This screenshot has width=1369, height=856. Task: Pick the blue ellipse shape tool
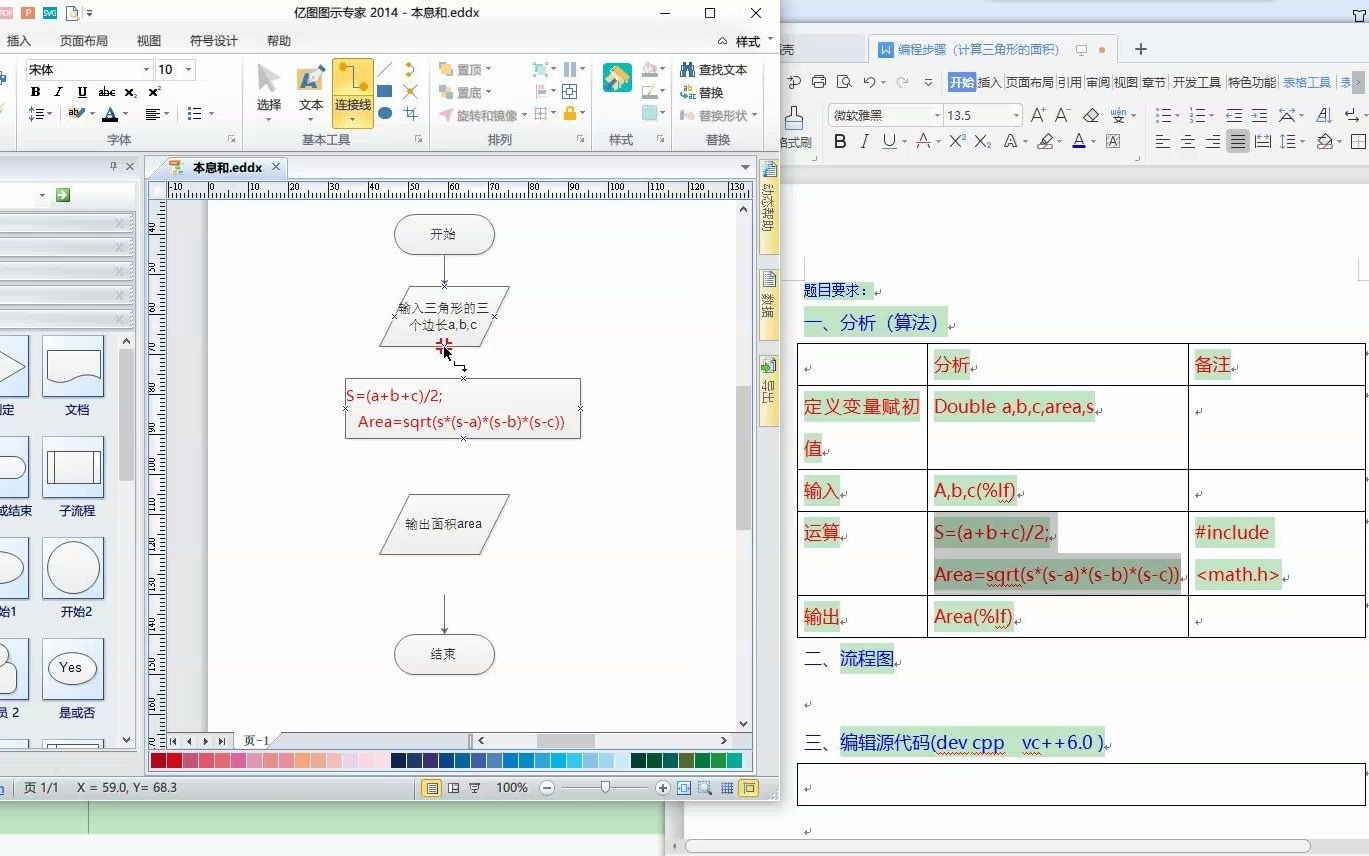point(385,113)
